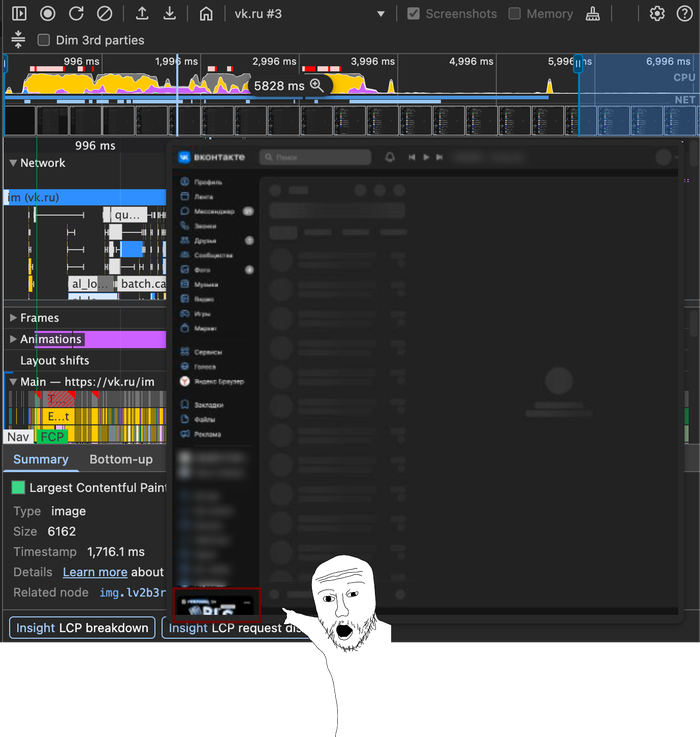The height and width of the screenshot is (737, 700).
Task: Start recording with the Record button
Action: coord(47,14)
